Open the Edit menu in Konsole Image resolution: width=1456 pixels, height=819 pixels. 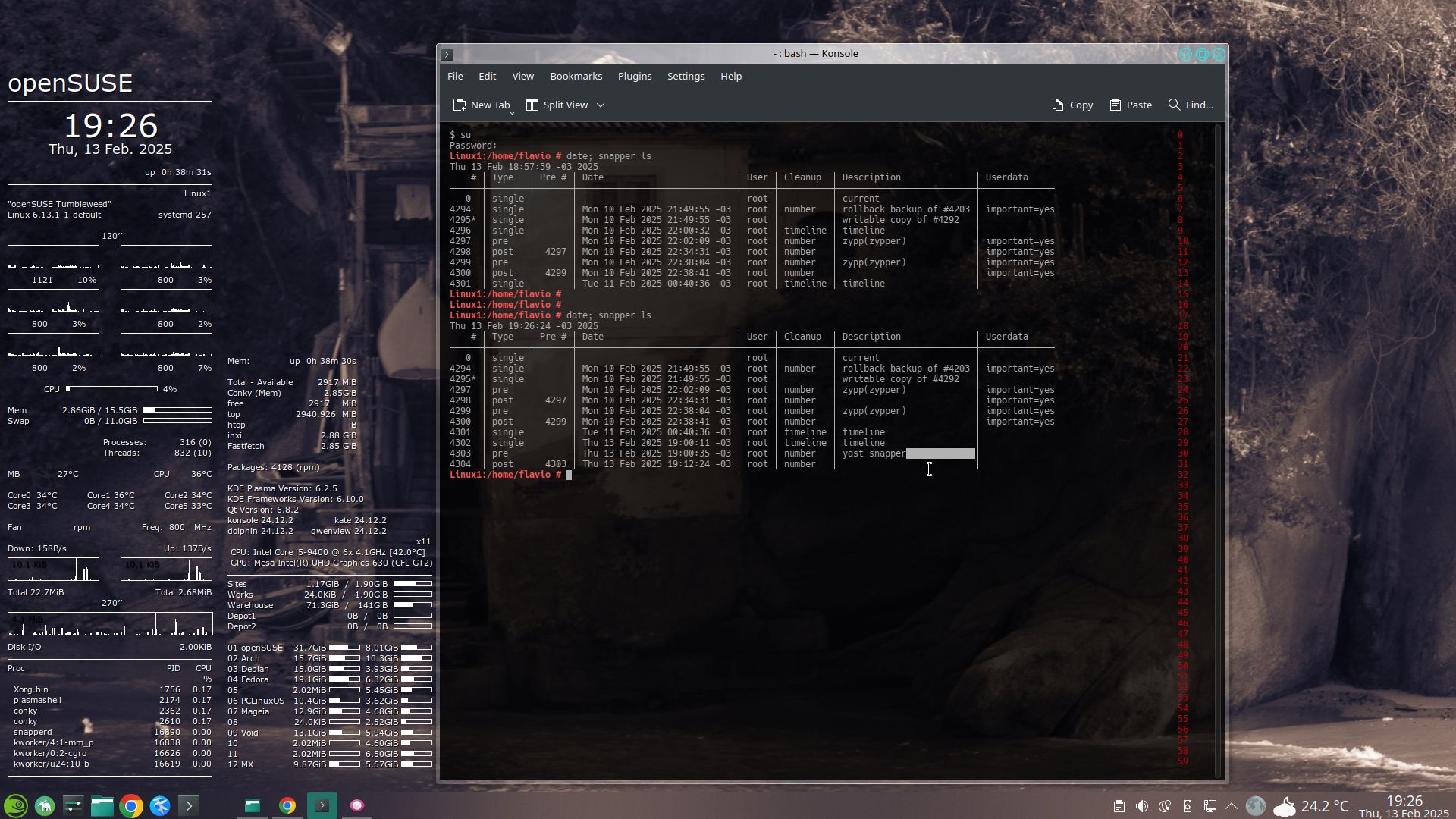(x=488, y=77)
